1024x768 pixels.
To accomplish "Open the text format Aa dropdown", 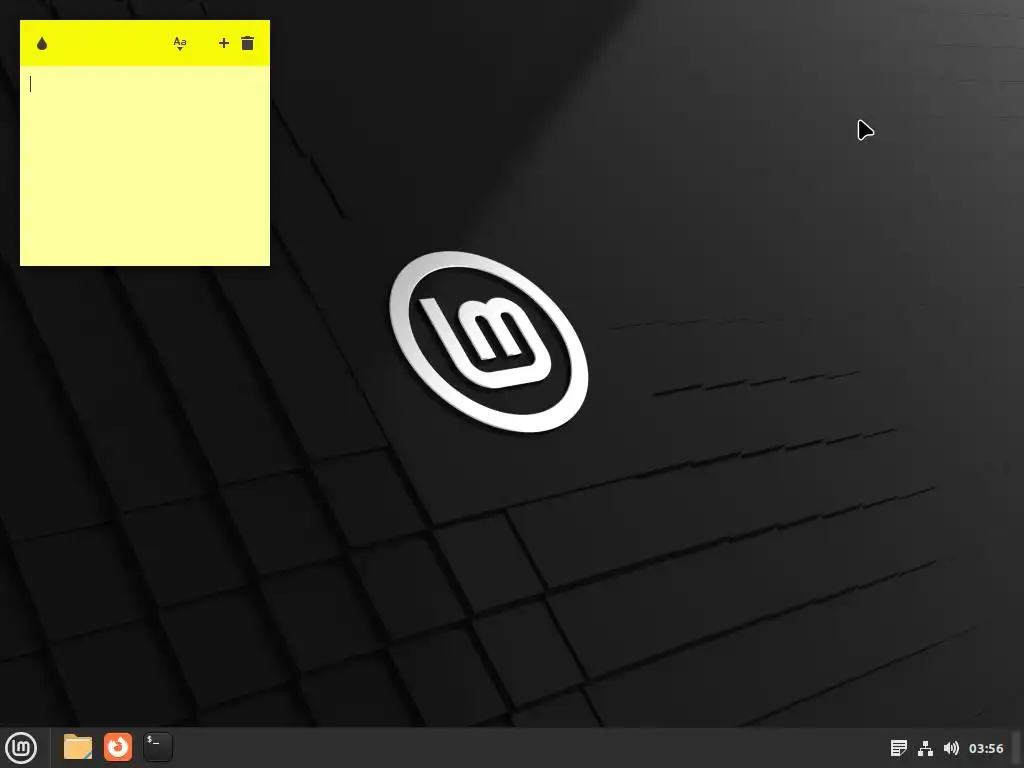I will pos(180,43).
